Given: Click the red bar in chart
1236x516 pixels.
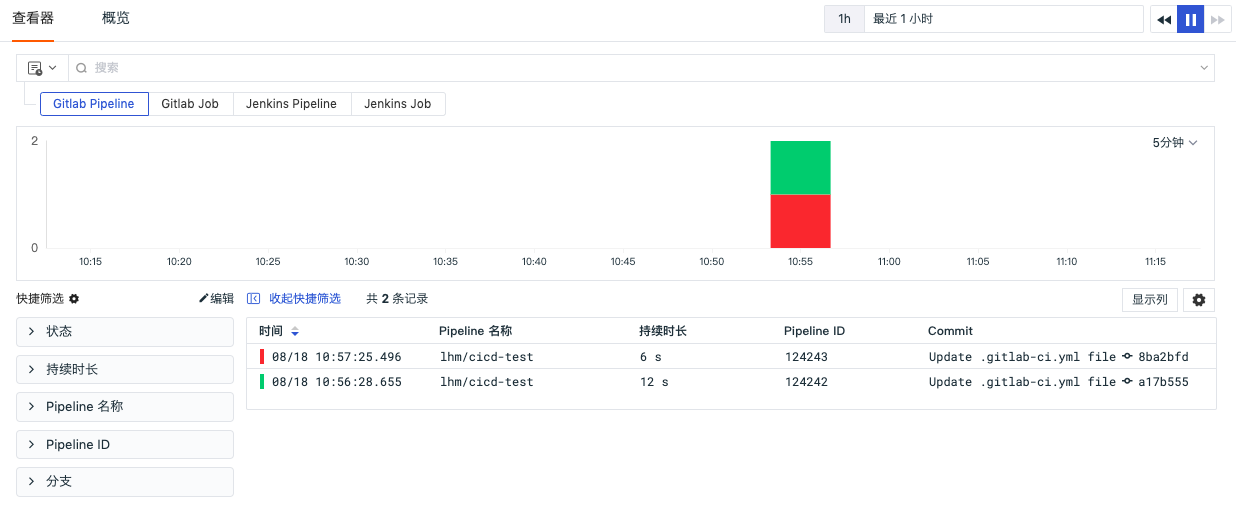Looking at the screenshot, I should coord(800,221).
